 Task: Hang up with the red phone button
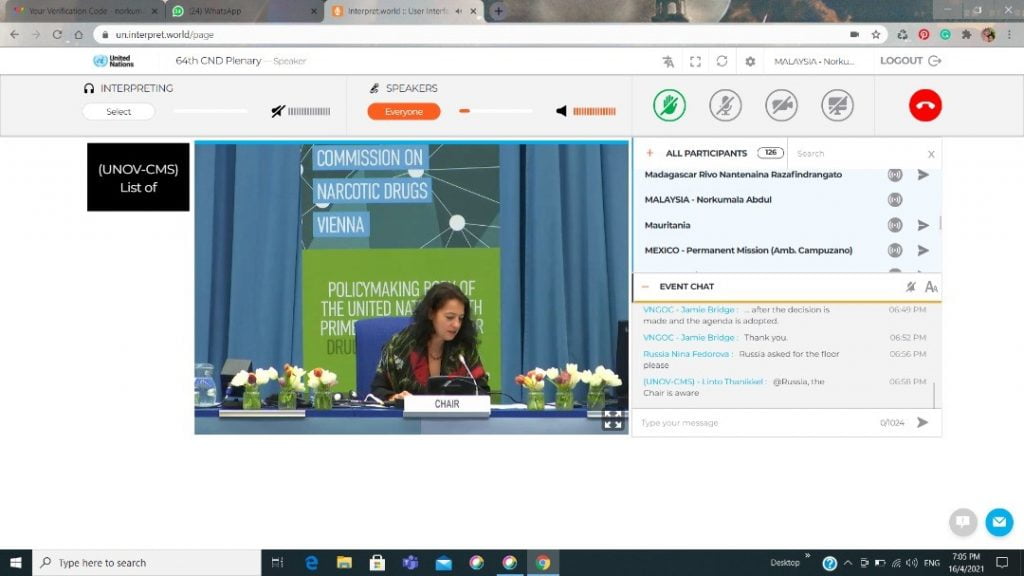(x=925, y=106)
